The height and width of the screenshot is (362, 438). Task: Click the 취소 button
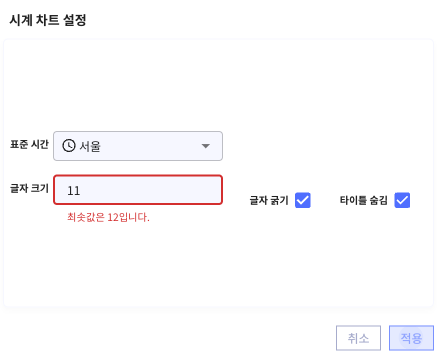(358, 338)
